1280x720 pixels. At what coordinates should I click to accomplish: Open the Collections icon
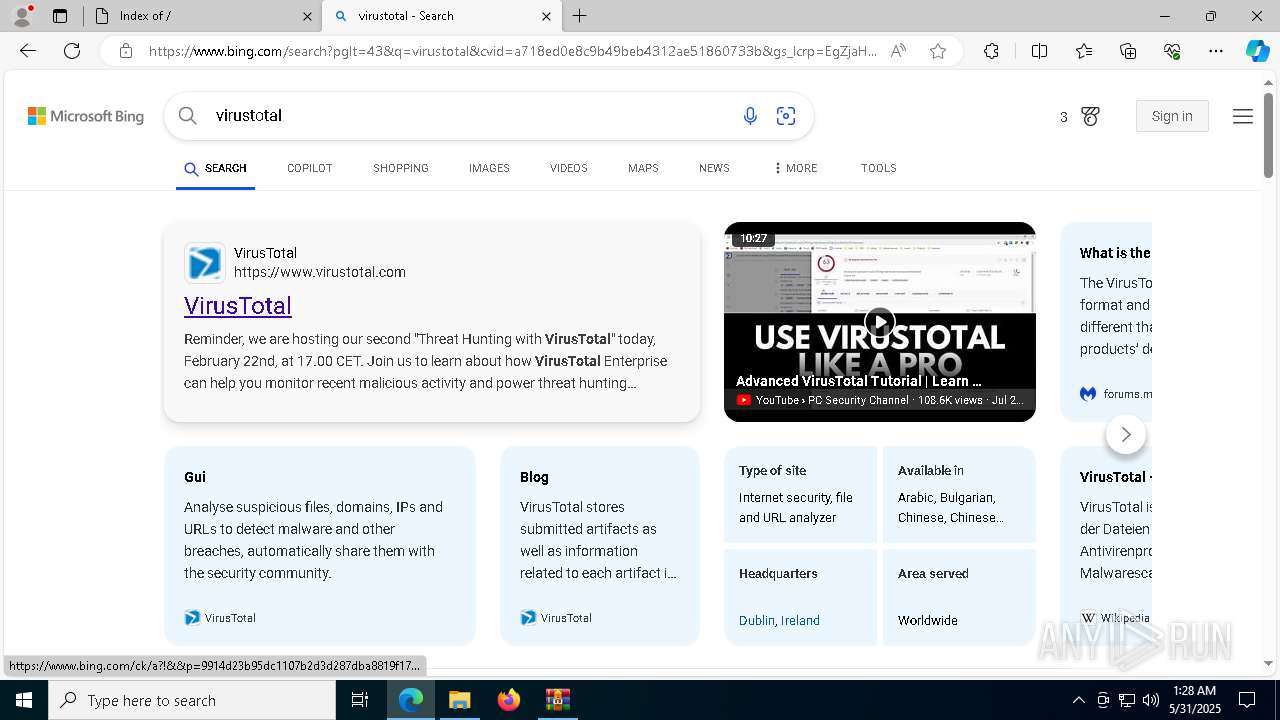click(x=1128, y=51)
